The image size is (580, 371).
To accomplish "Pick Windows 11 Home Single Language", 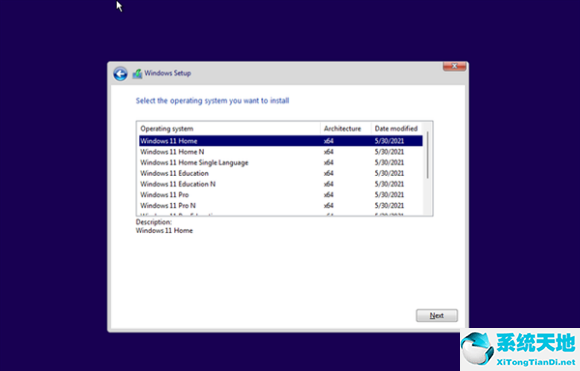I will point(281,162).
